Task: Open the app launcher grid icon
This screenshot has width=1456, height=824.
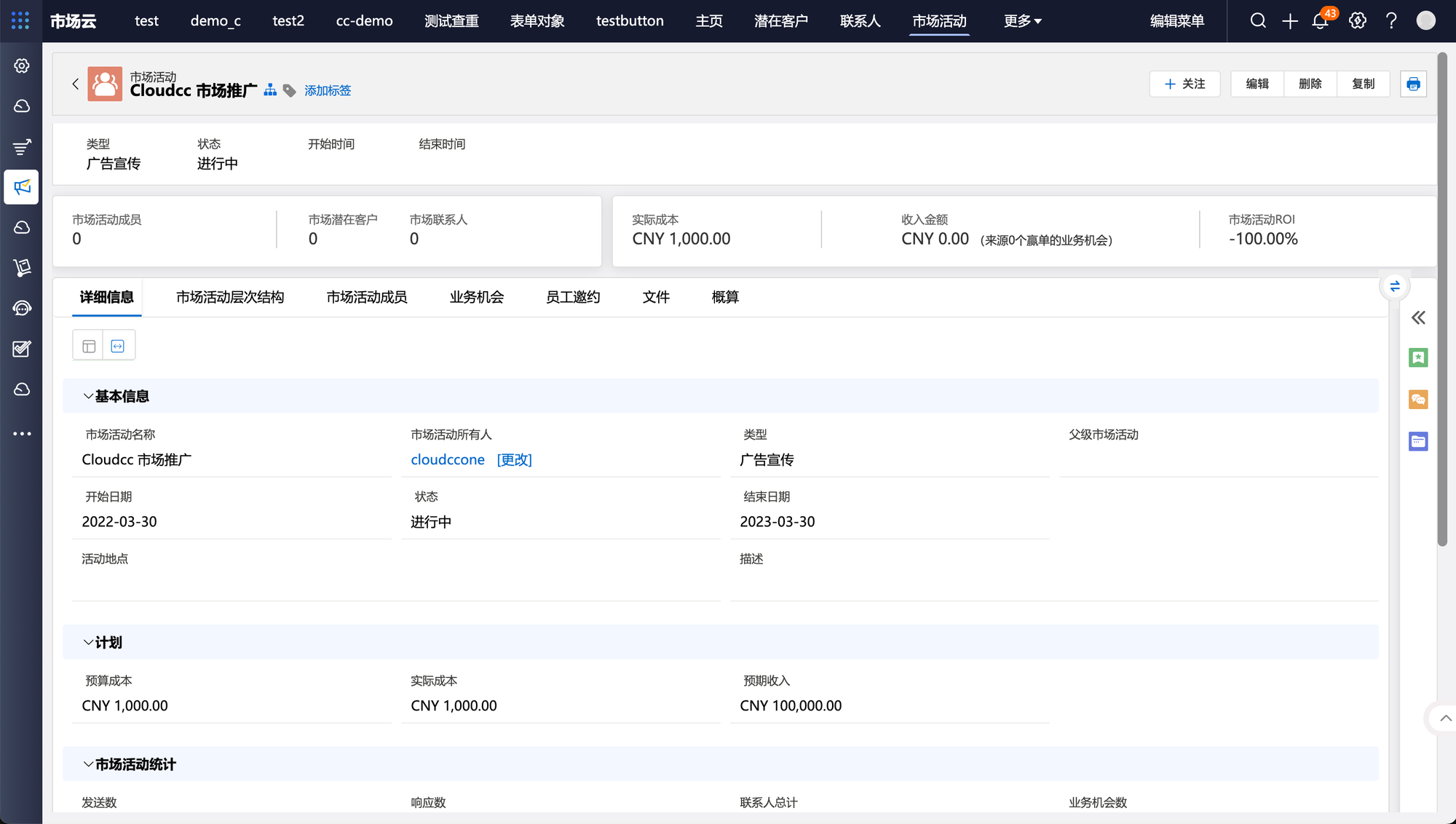Action: 20,20
